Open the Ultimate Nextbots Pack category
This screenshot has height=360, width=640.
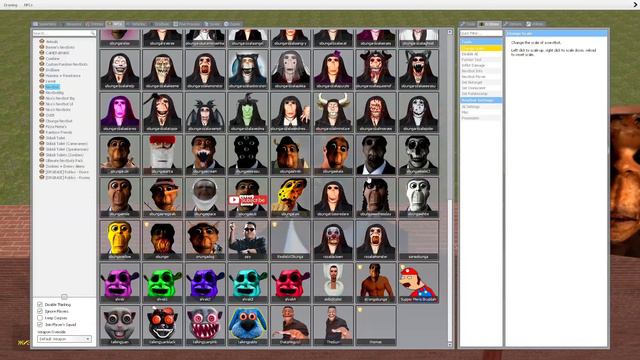pos(64,161)
